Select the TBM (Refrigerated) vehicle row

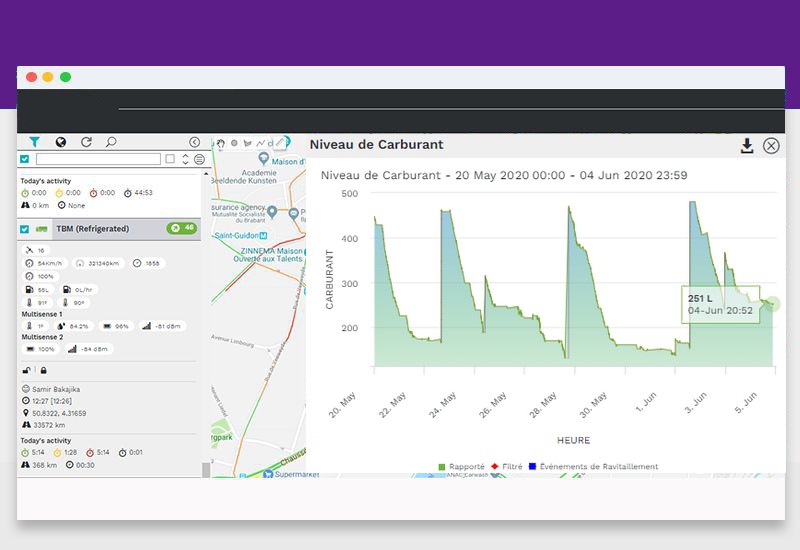109,229
